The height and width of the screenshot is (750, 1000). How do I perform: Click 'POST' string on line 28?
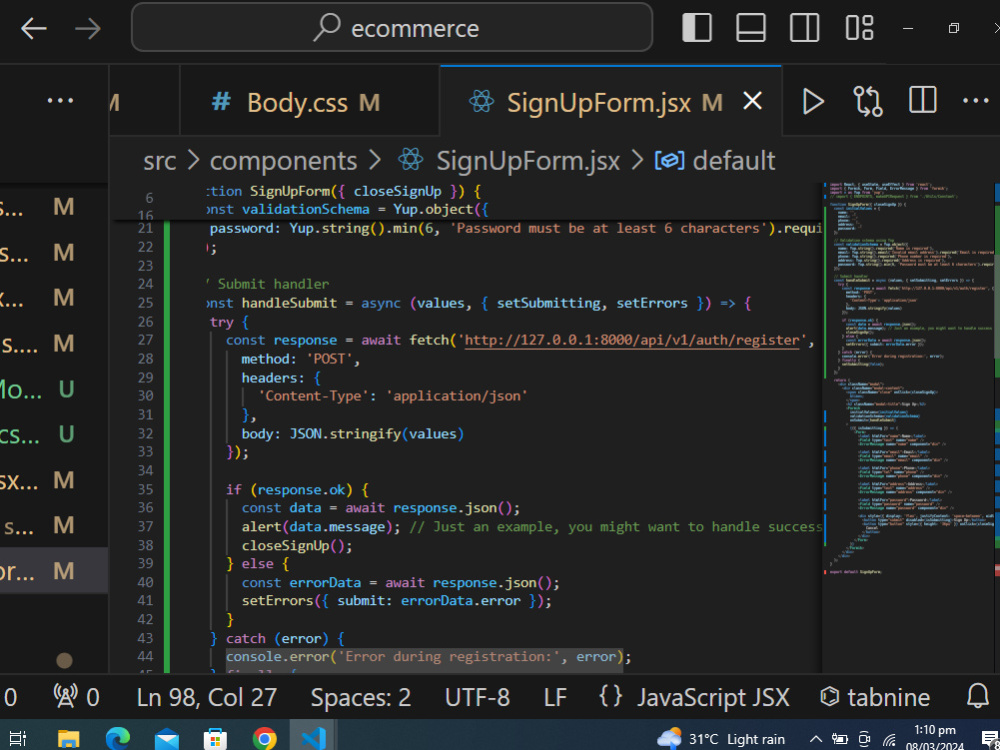[x=332, y=359]
